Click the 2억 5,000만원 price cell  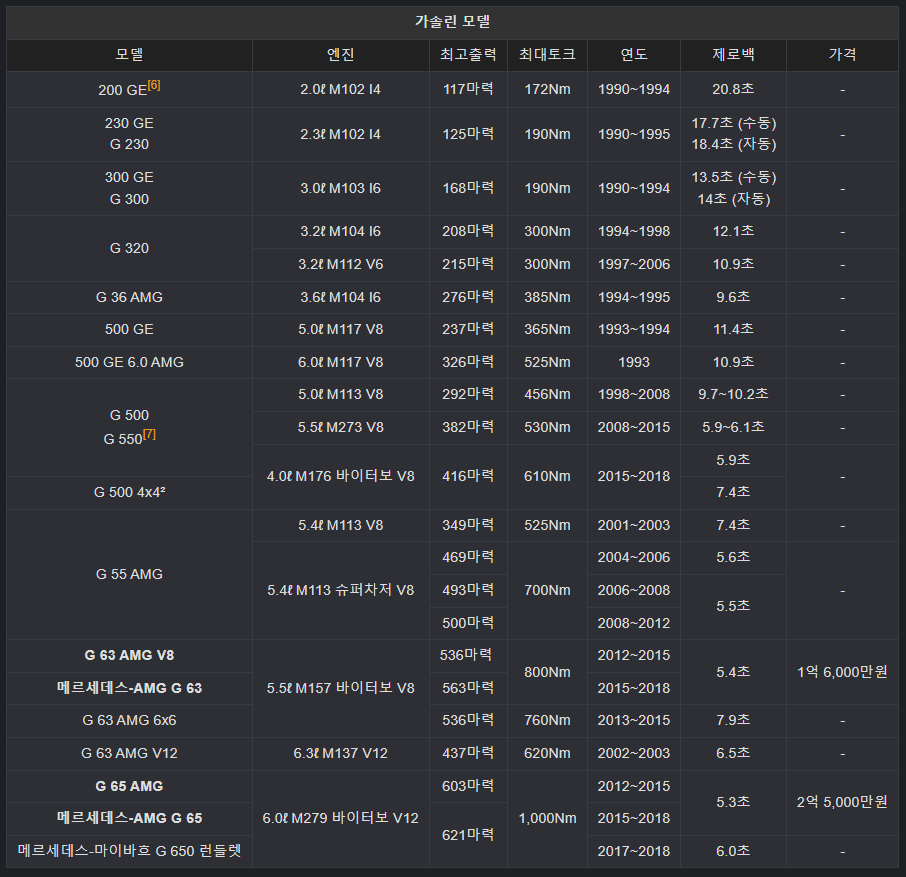(842, 802)
